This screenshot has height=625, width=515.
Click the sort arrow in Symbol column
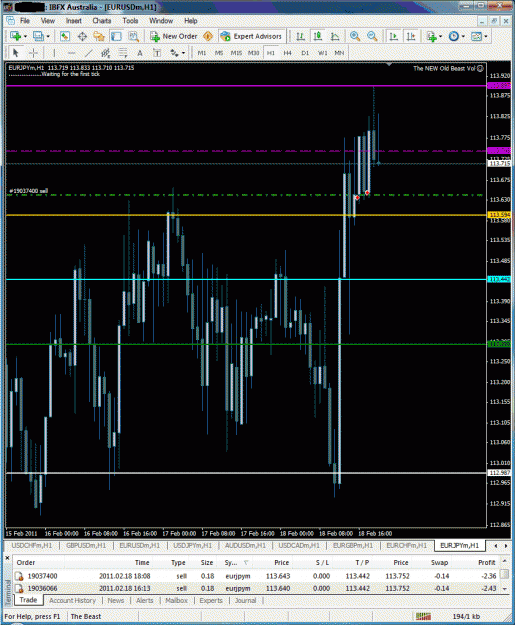[246, 563]
